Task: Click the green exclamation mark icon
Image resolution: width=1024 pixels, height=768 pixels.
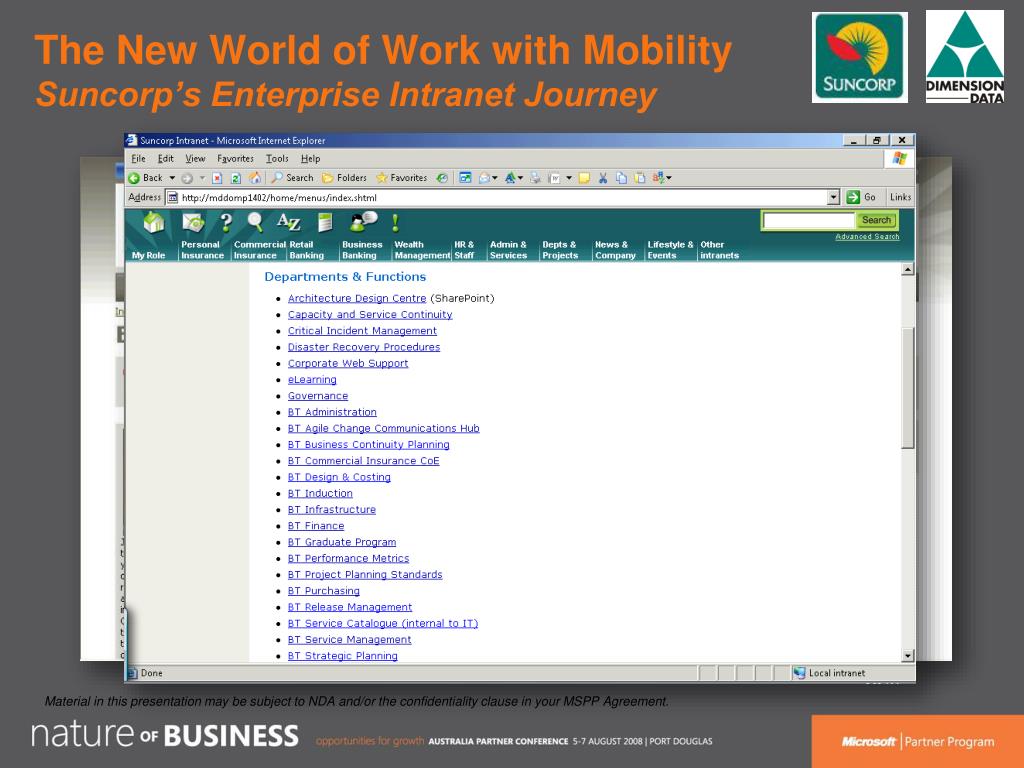Action: (395, 223)
